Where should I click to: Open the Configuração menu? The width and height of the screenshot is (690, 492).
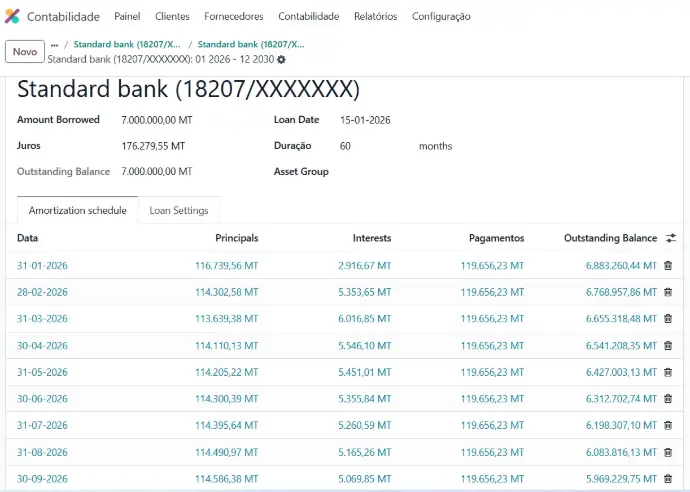point(441,17)
